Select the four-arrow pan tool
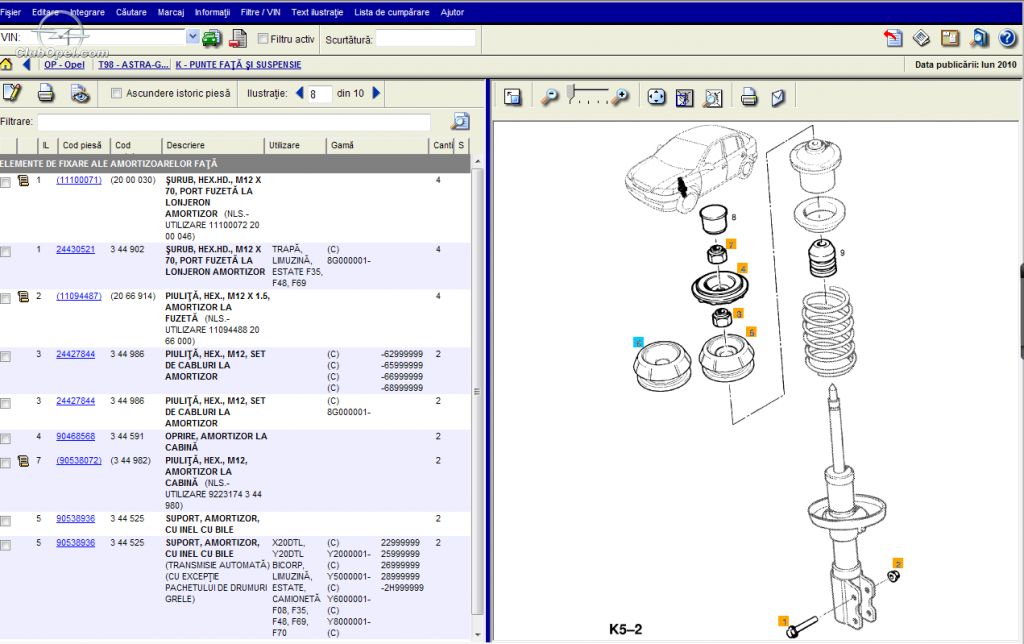 (x=656, y=97)
